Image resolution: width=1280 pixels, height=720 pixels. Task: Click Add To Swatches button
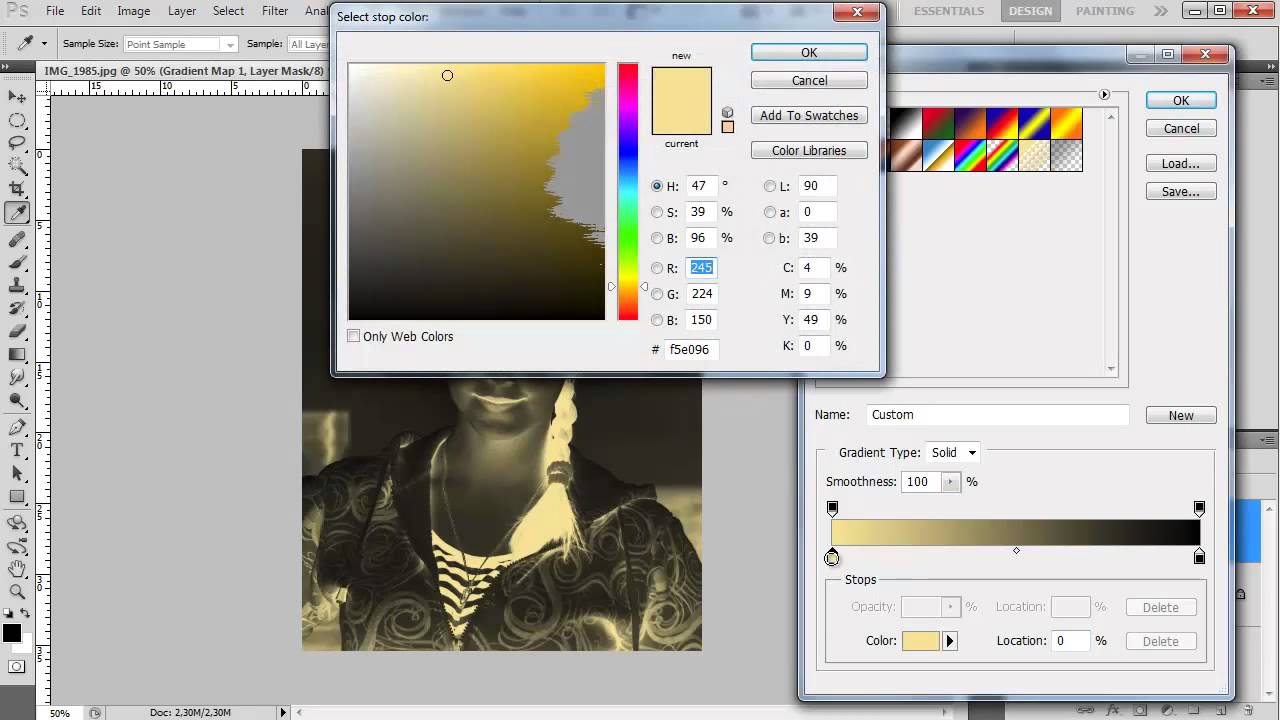coord(808,116)
